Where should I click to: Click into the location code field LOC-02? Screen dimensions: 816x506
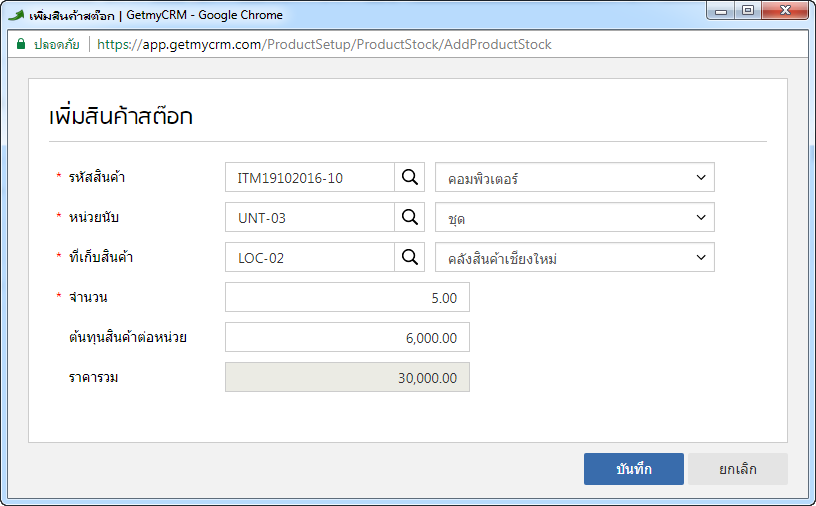(310, 257)
